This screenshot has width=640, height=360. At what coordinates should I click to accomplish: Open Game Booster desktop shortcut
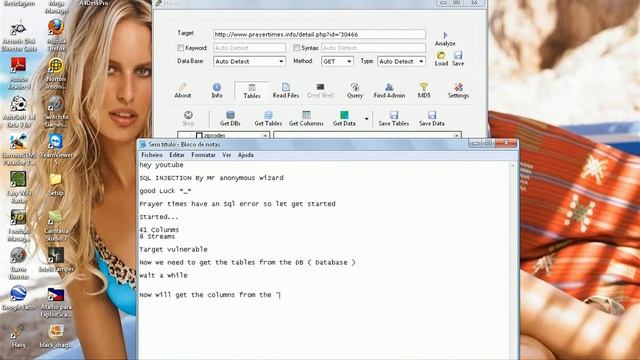coord(18,256)
